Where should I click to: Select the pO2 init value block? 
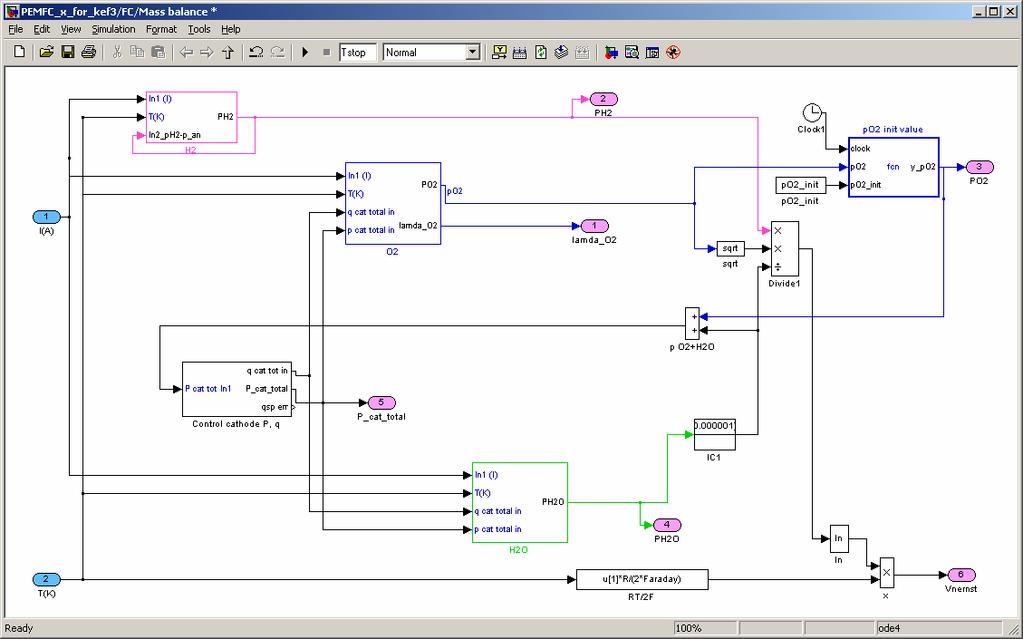pos(893,167)
